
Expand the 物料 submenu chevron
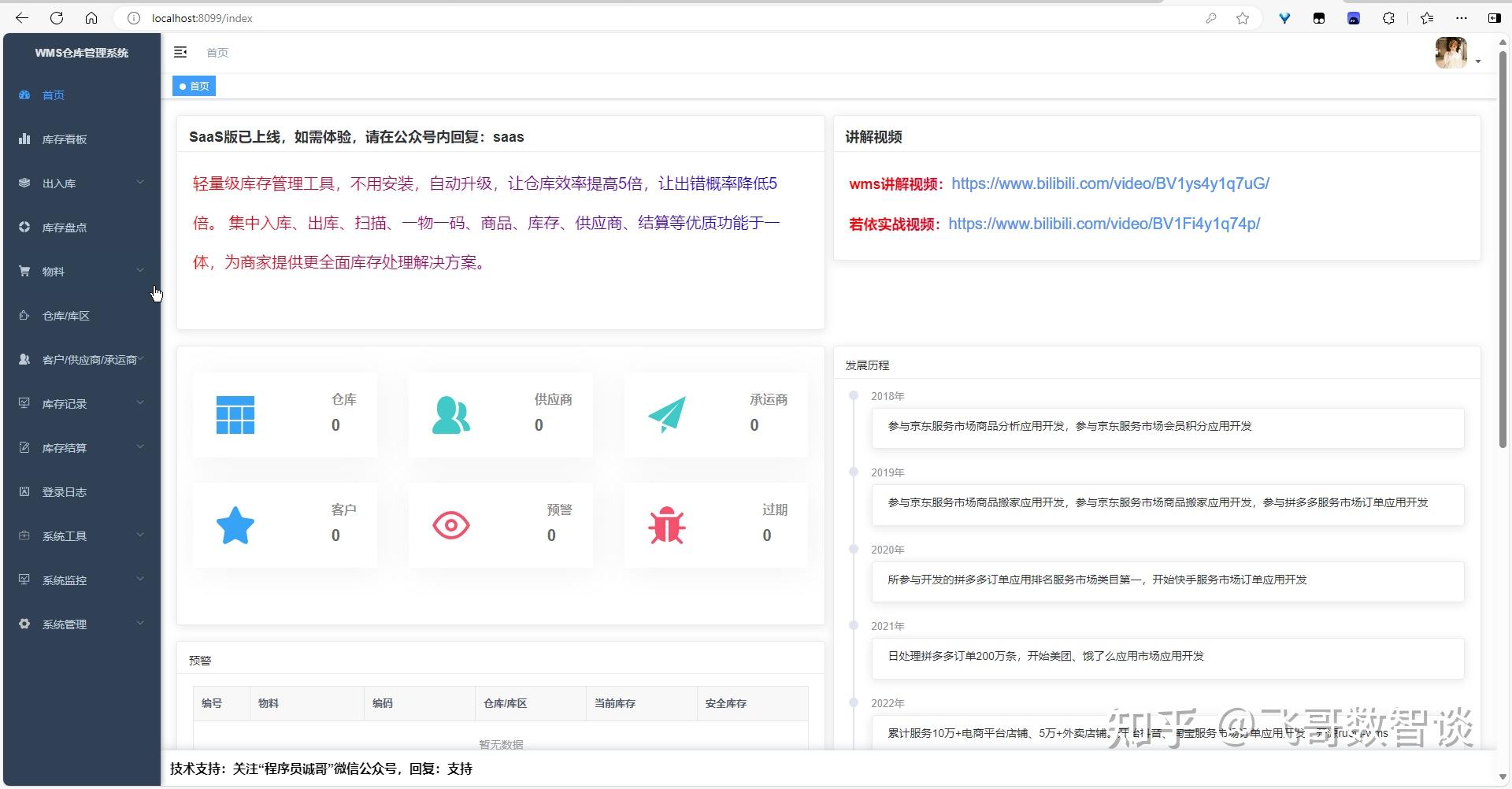(140, 271)
